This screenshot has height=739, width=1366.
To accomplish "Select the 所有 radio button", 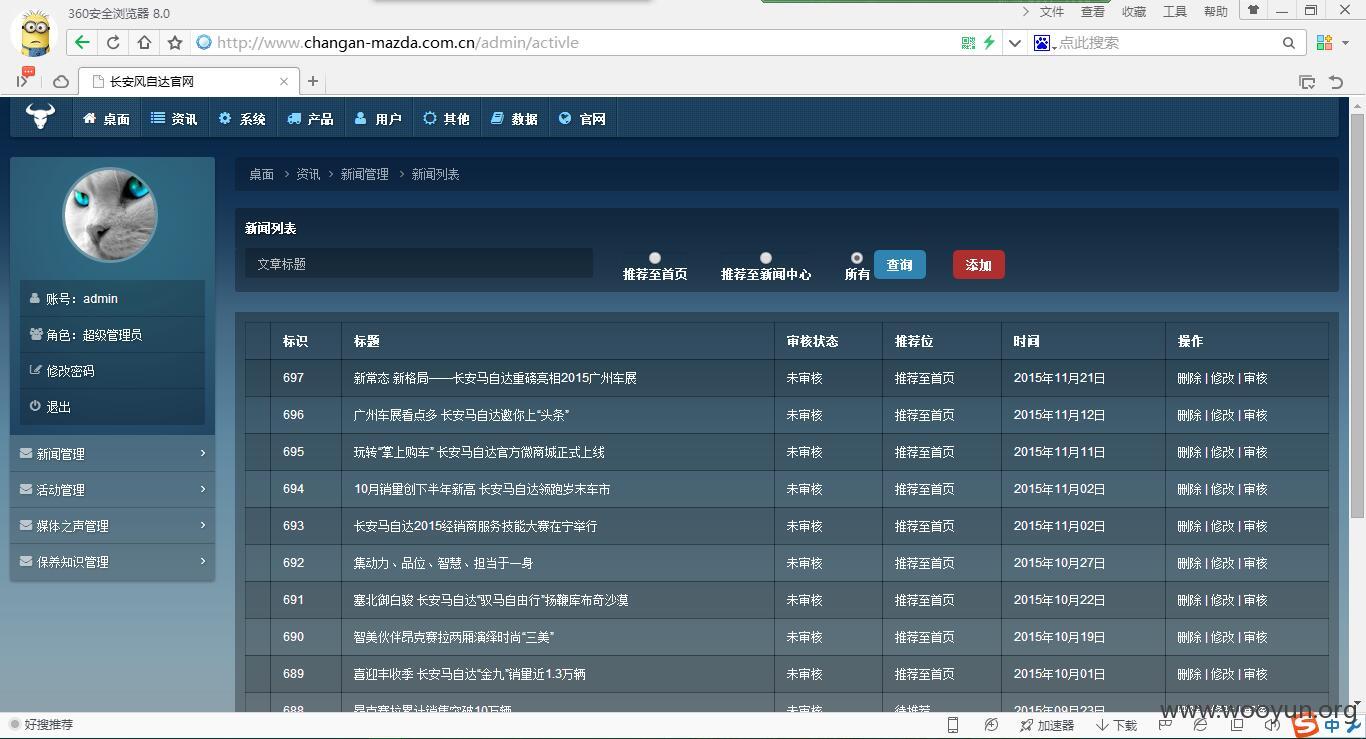I will coord(857,258).
